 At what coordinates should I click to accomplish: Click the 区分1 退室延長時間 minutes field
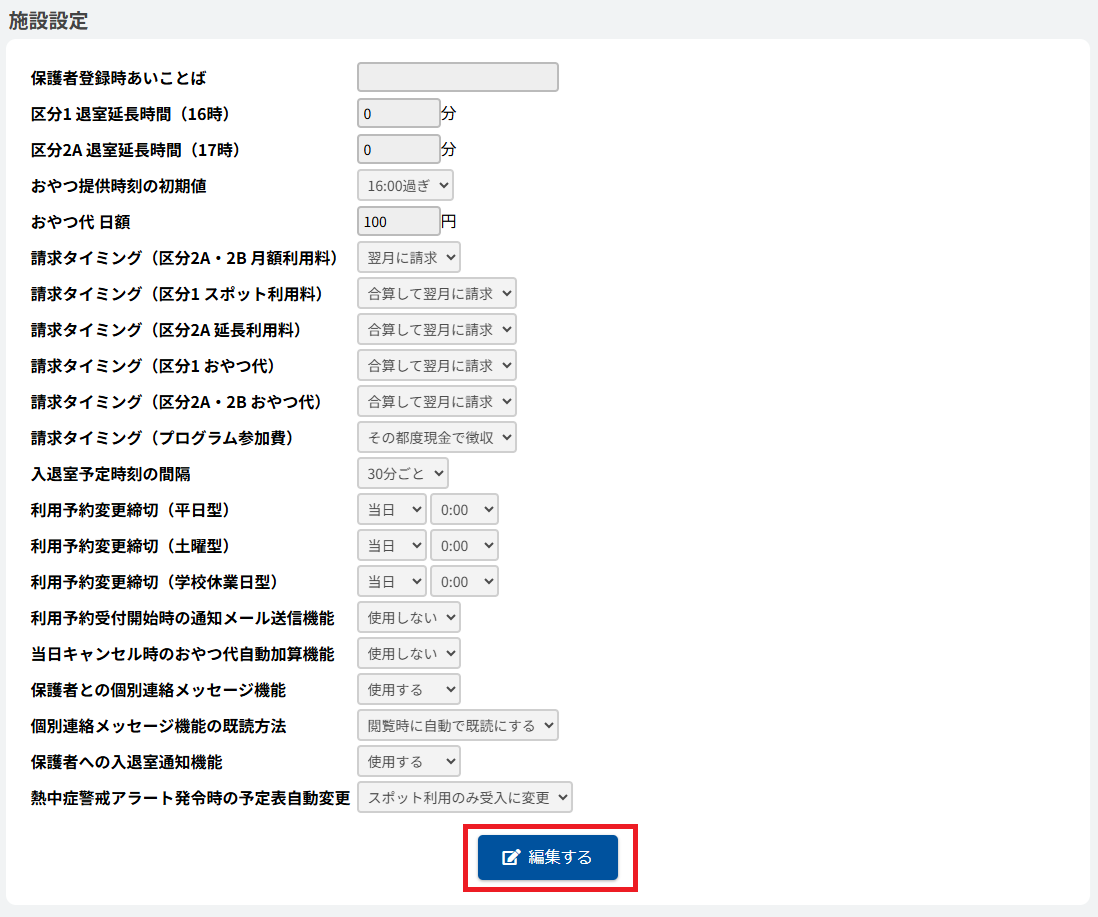coord(398,113)
